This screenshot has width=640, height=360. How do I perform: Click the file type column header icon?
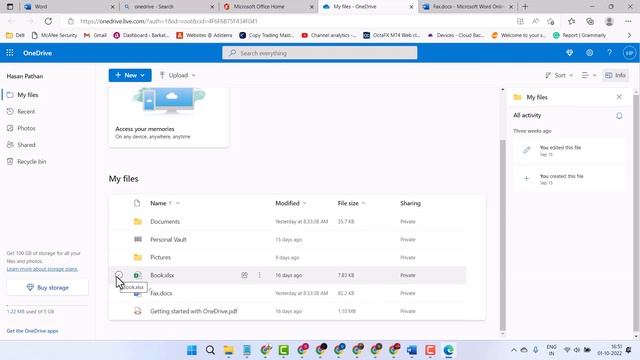tap(137, 203)
